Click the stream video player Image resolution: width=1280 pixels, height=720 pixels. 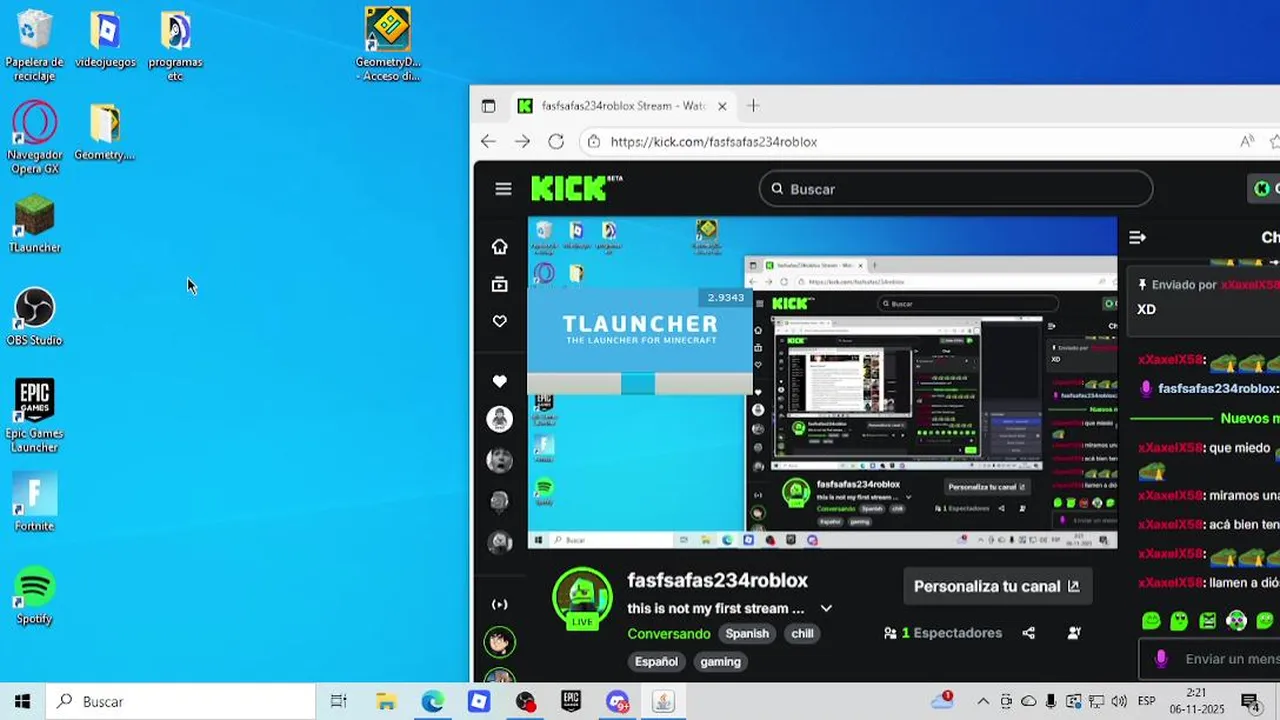(822, 383)
